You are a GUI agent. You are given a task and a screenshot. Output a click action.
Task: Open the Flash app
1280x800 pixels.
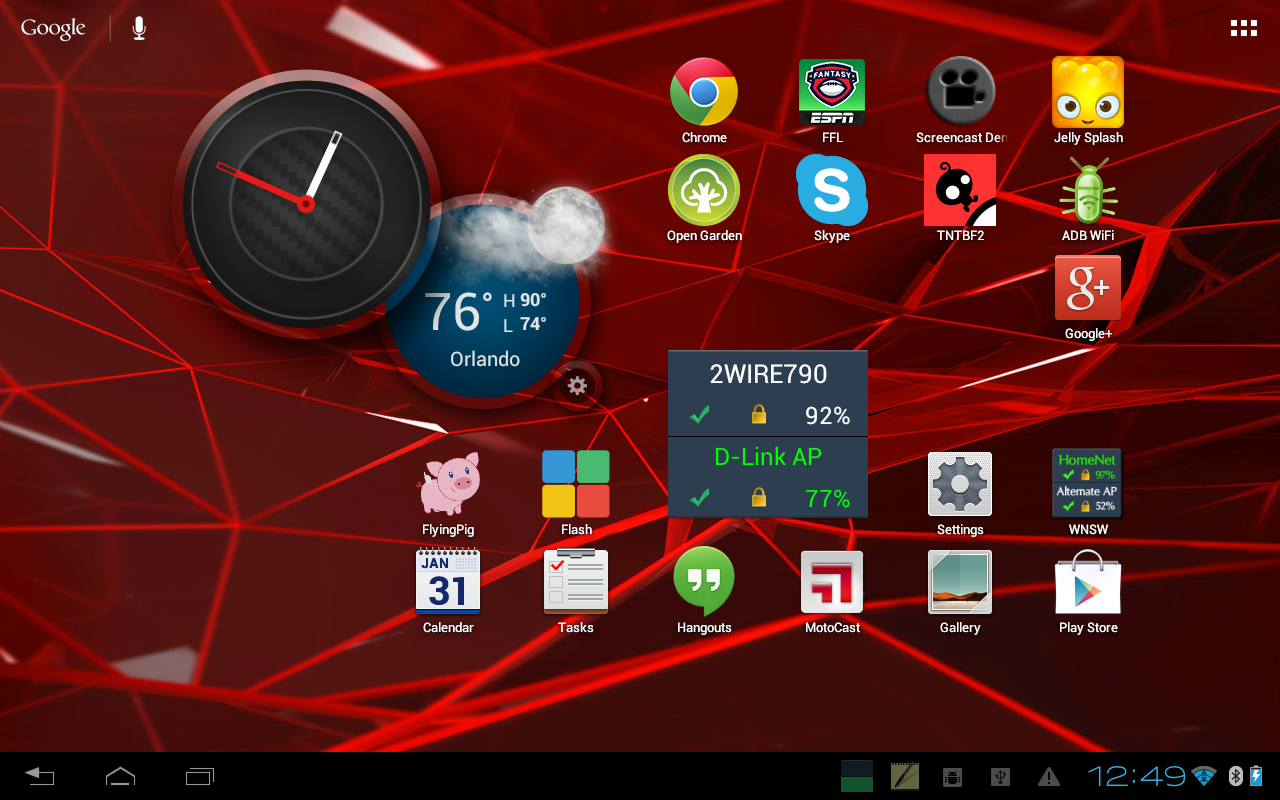click(576, 493)
